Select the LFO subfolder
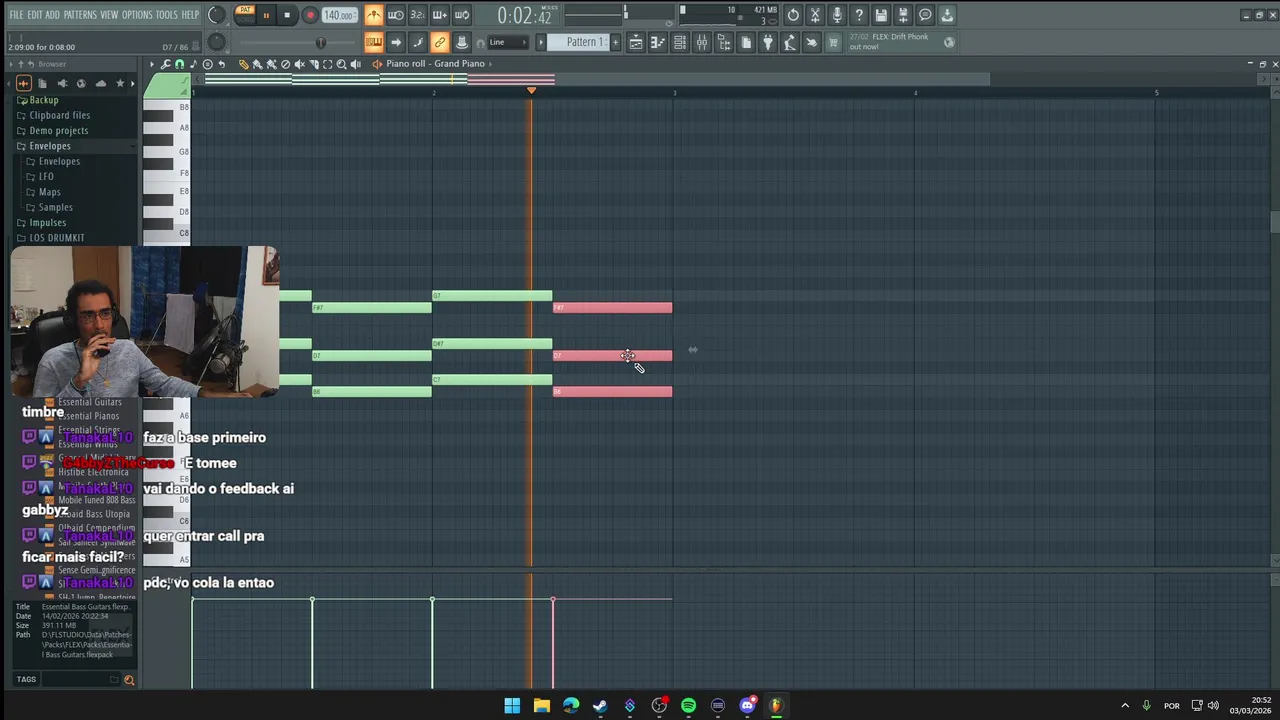Screen dimensions: 1280x720 (46, 176)
